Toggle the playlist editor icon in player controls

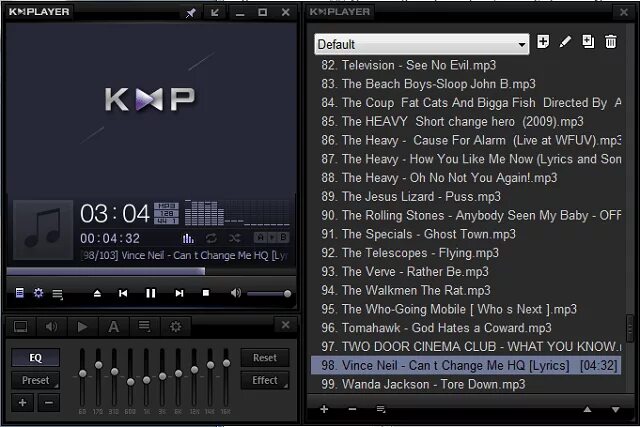(x=19, y=293)
